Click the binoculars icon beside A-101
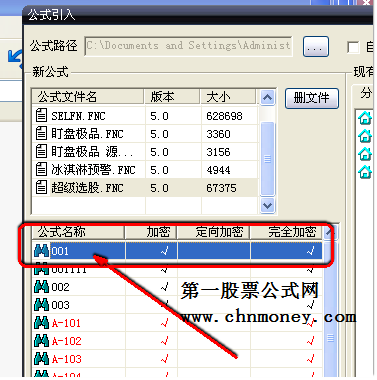The image size is (377, 380). [x=41, y=323]
